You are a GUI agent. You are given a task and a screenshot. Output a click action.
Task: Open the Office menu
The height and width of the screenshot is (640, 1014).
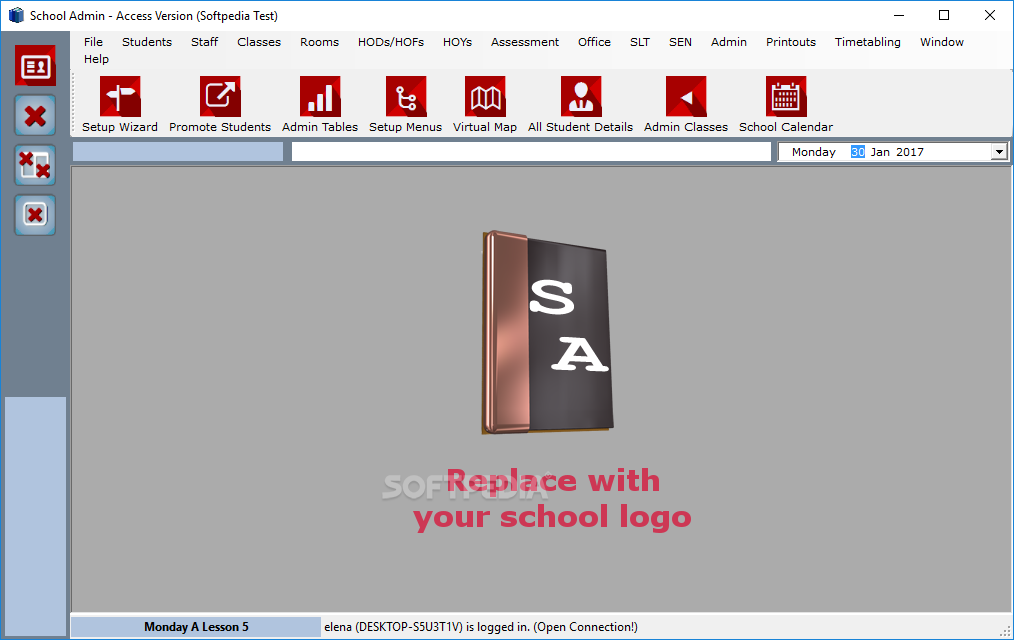(594, 42)
